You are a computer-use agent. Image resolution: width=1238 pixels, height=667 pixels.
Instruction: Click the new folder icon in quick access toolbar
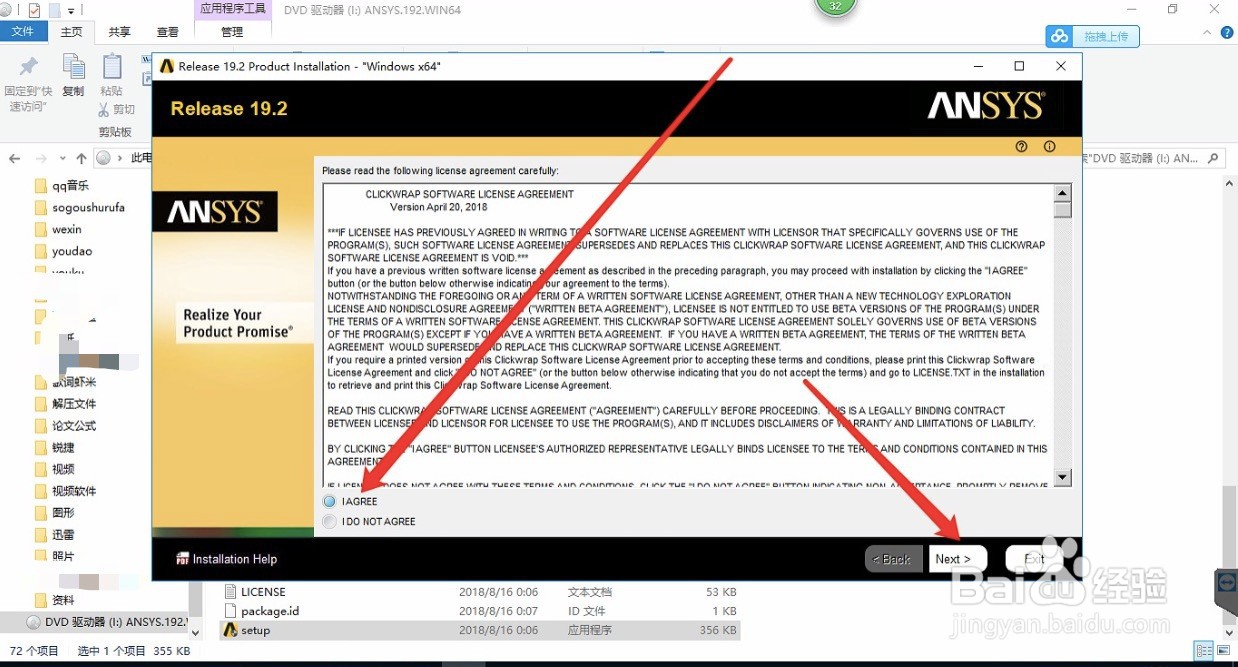pyautogui.click(x=55, y=10)
